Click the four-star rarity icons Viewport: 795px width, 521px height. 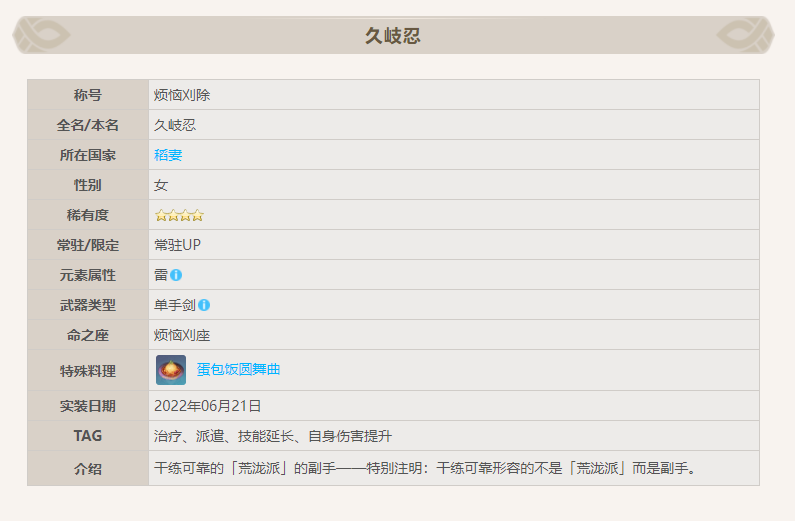tap(179, 215)
